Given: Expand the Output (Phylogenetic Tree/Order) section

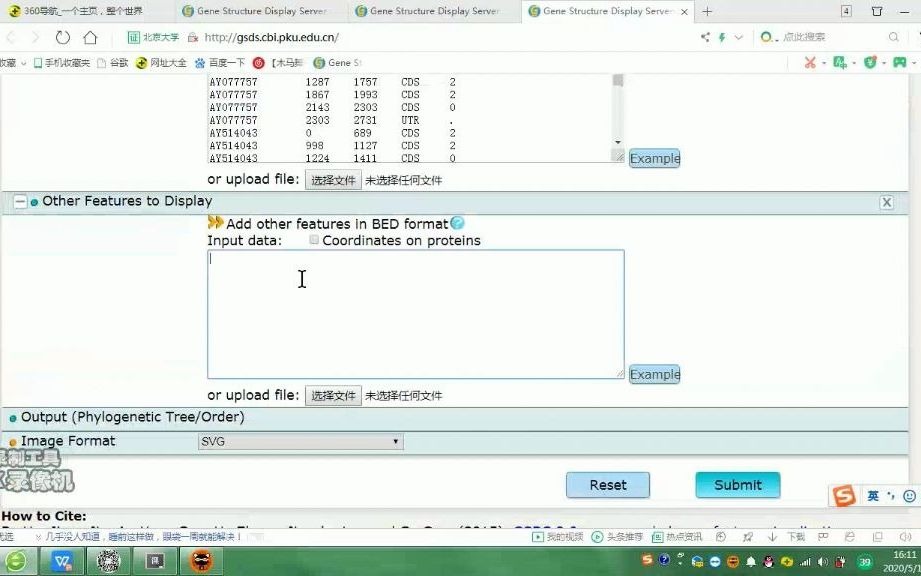Looking at the screenshot, I should (12, 417).
